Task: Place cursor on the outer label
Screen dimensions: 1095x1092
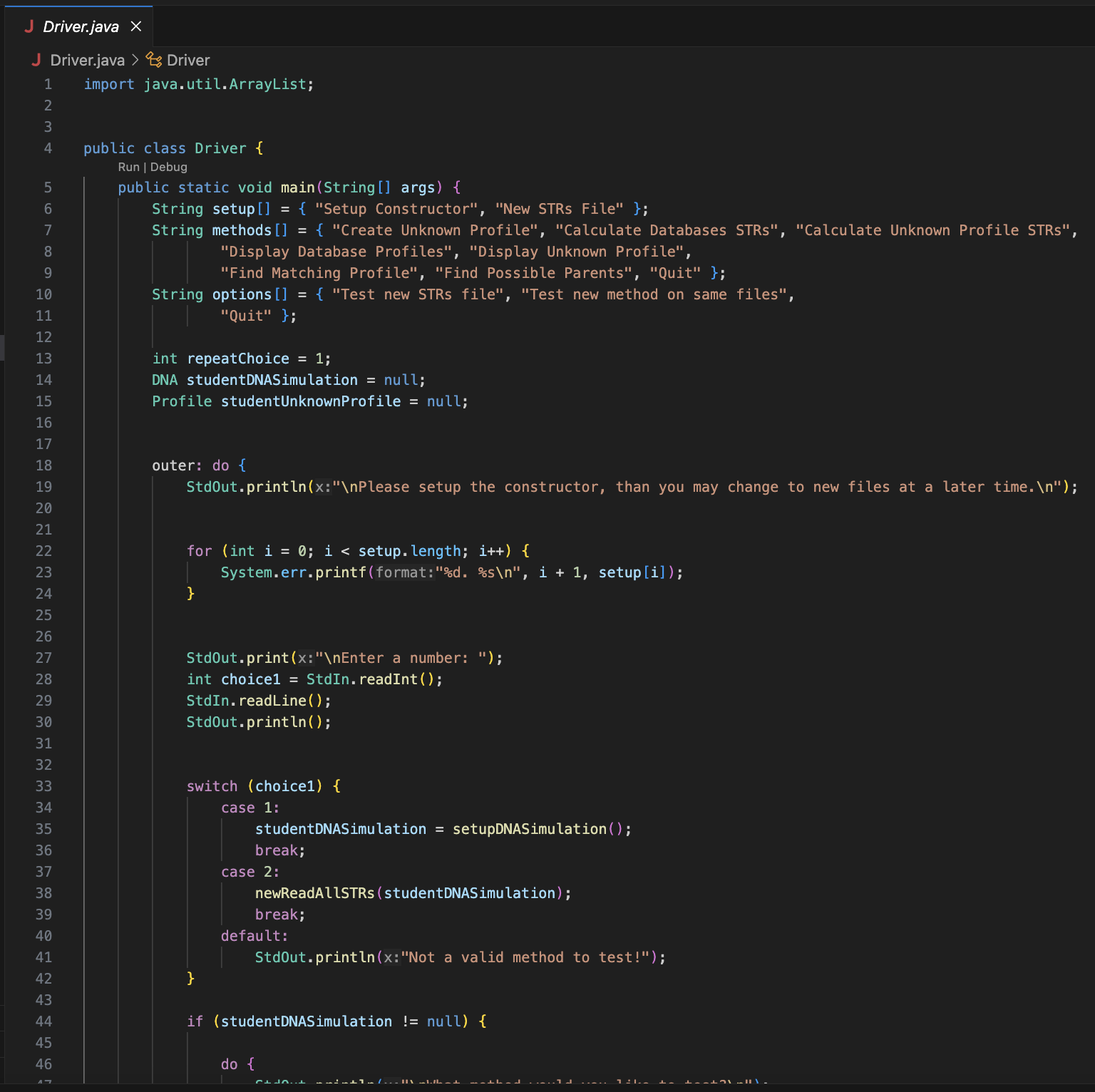Action: tap(172, 465)
